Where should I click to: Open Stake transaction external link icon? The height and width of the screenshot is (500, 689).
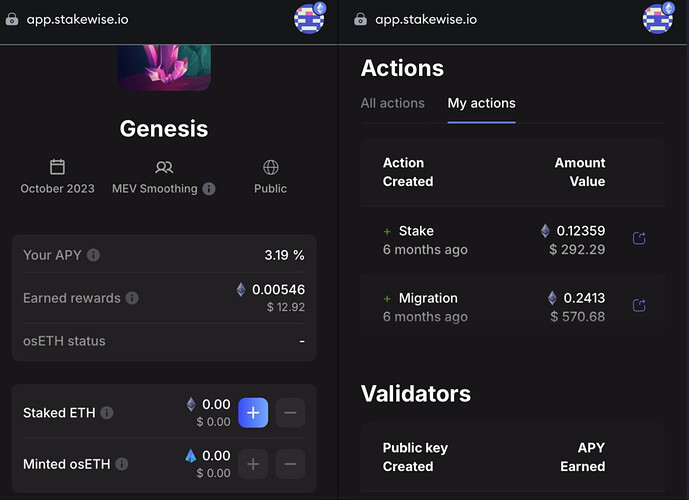[639, 238]
